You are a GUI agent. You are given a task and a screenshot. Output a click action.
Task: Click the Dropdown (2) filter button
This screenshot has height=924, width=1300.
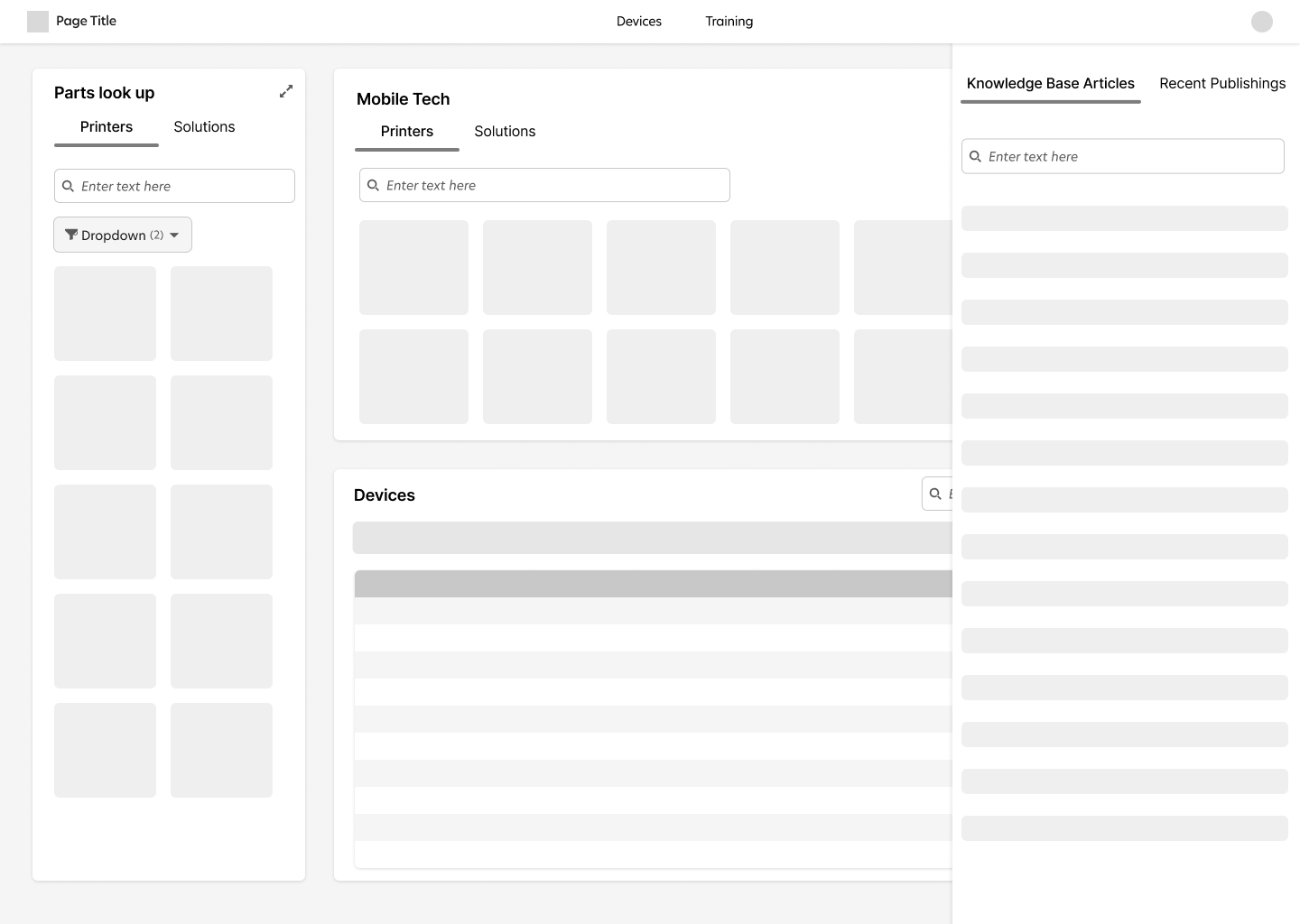(x=123, y=235)
